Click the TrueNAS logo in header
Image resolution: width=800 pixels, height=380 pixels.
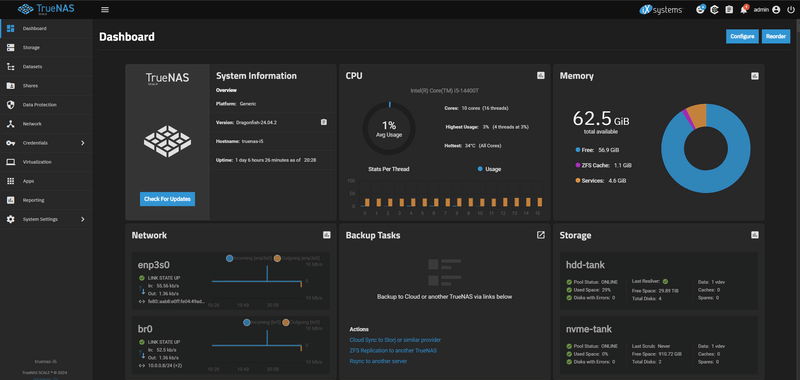coord(46,9)
